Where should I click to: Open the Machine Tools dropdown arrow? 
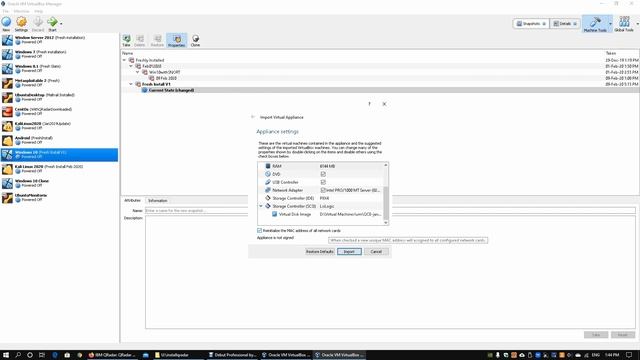point(610,24)
